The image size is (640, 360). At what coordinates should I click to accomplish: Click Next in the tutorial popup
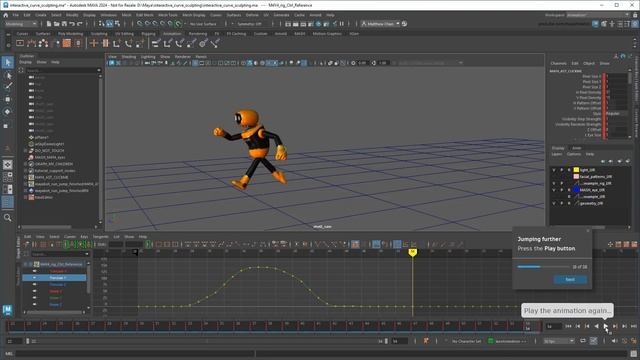pyautogui.click(x=570, y=280)
